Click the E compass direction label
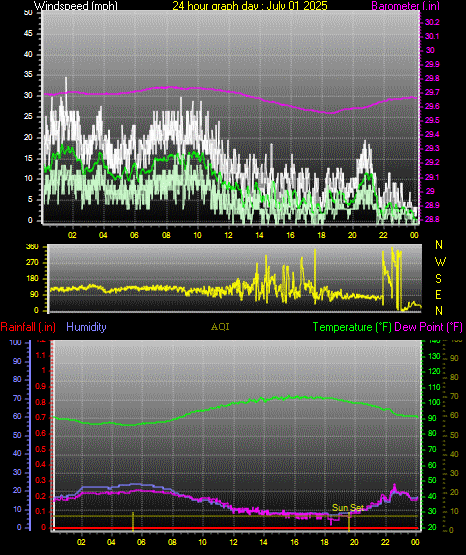 click(x=438, y=294)
